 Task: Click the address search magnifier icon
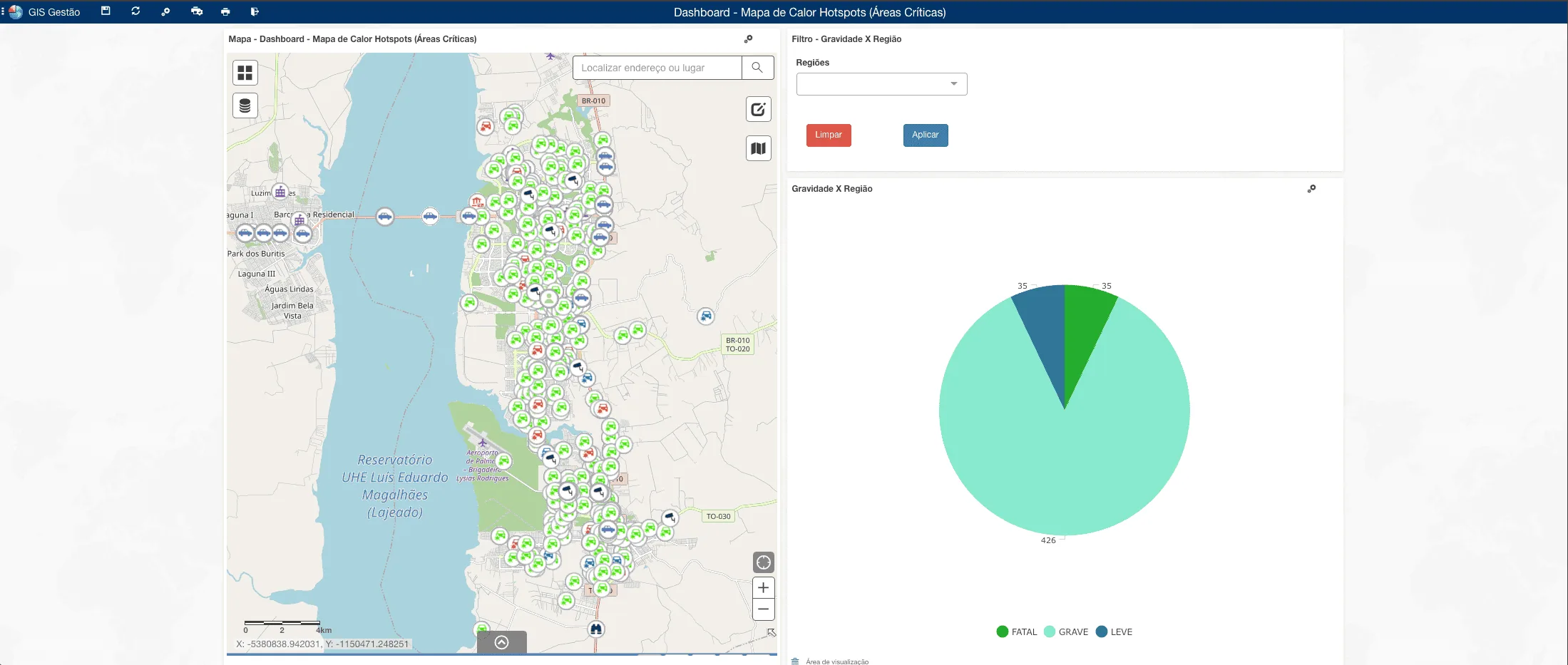click(x=757, y=67)
